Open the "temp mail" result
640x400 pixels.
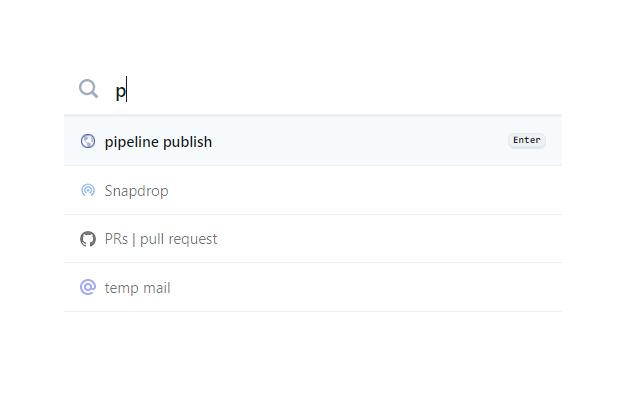click(x=137, y=288)
